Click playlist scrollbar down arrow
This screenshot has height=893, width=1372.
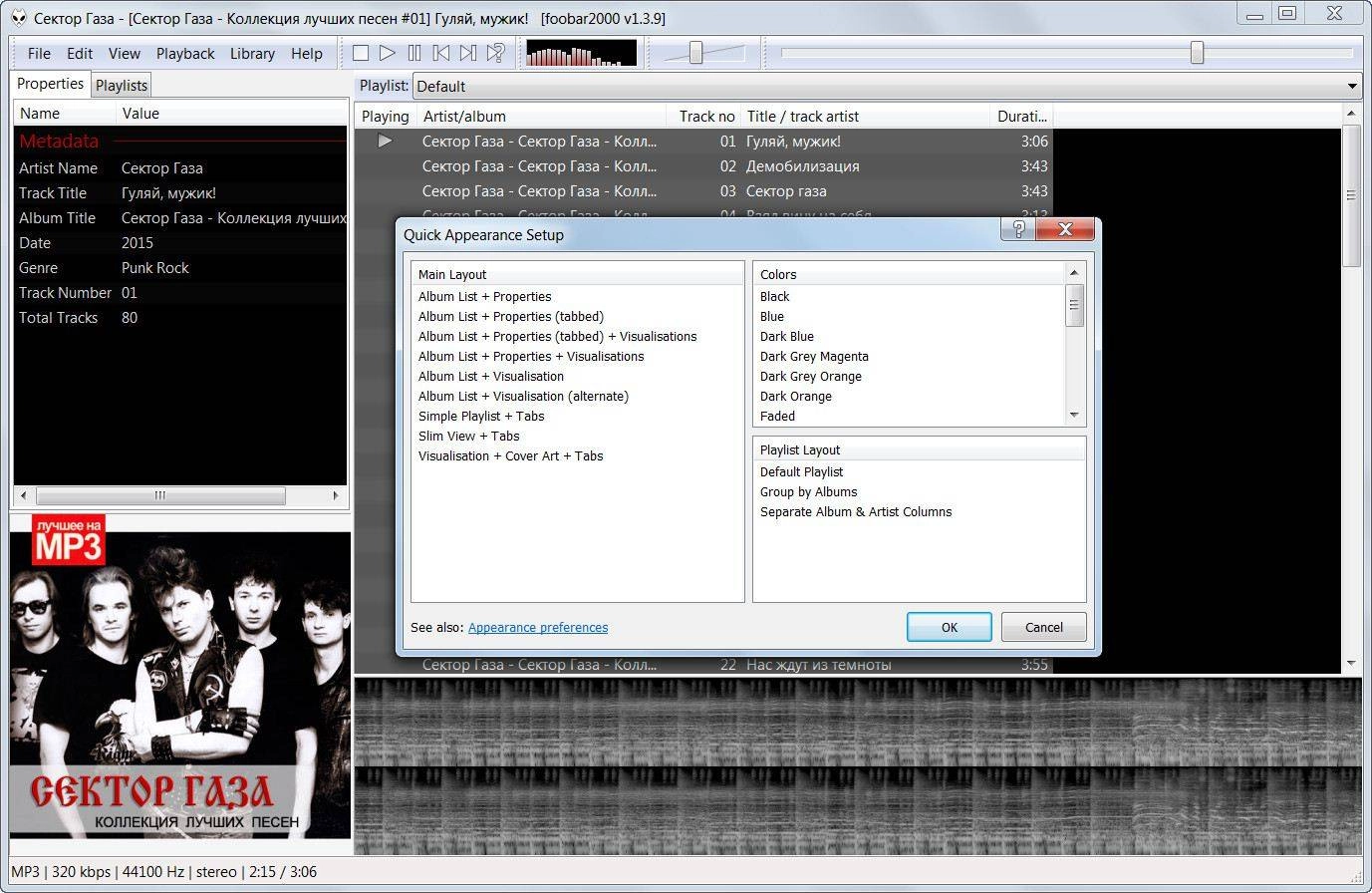1351,663
